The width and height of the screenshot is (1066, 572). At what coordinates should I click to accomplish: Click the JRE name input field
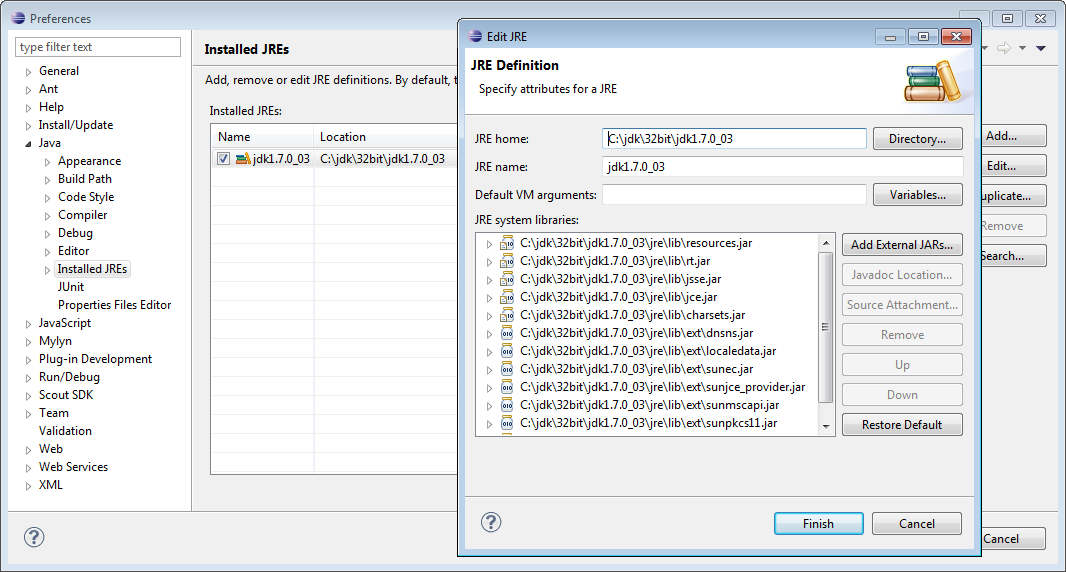coord(783,167)
